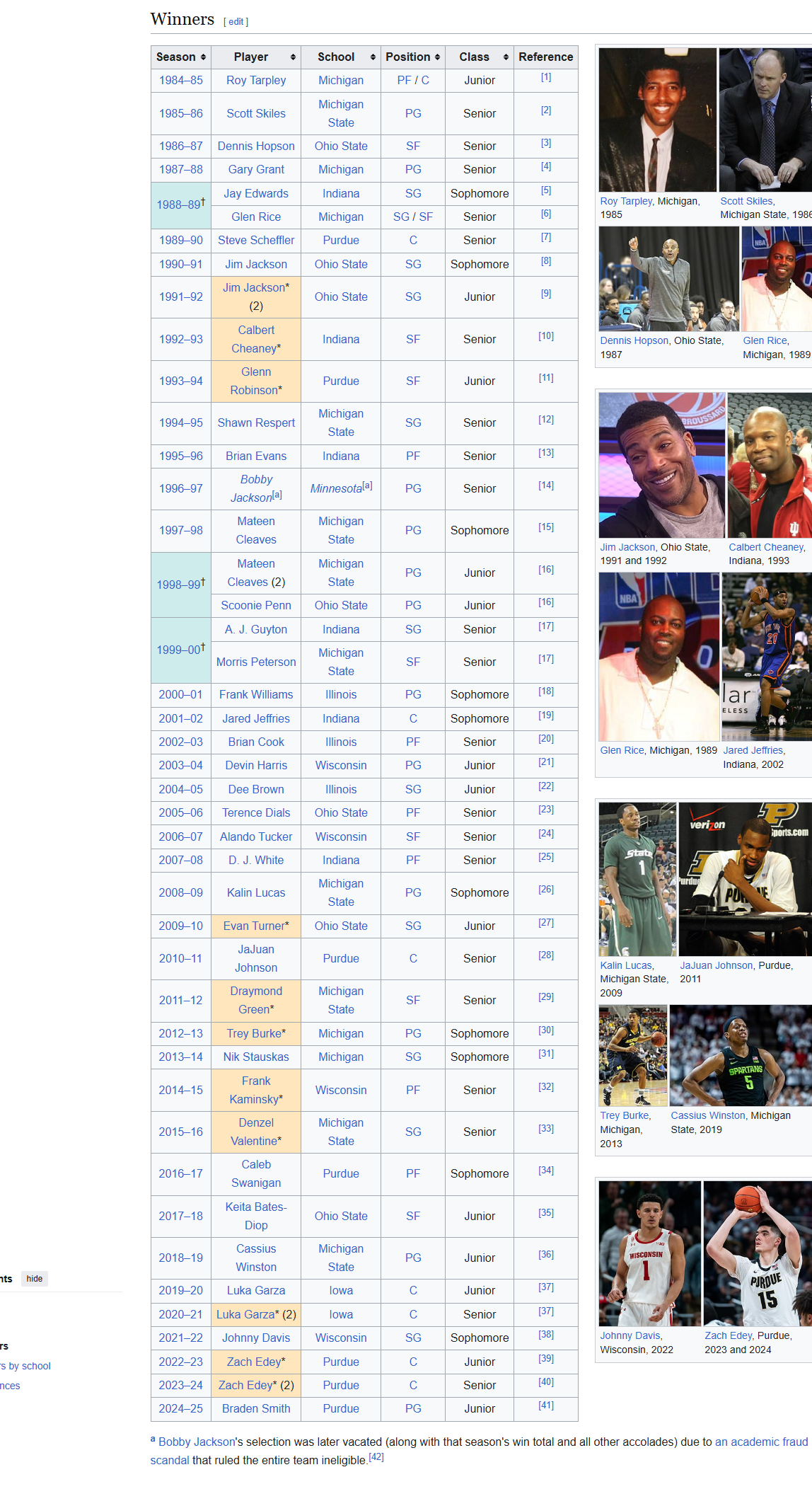The width and height of the screenshot is (812, 1489).
Task: Sort table by School column arrows
Action: (x=373, y=57)
